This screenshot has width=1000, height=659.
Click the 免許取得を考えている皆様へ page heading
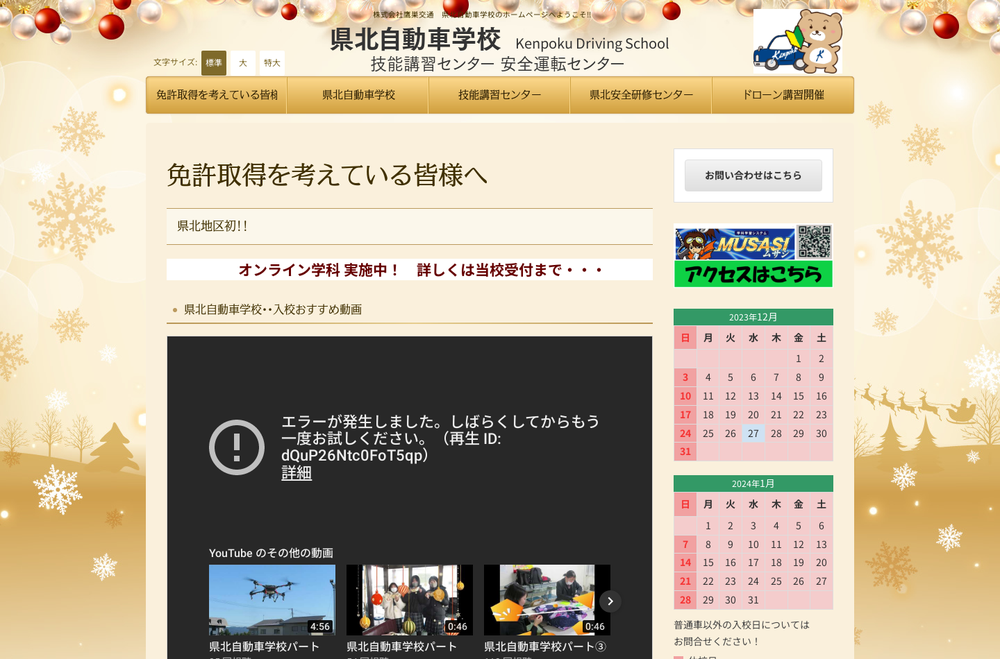(x=327, y=175)
